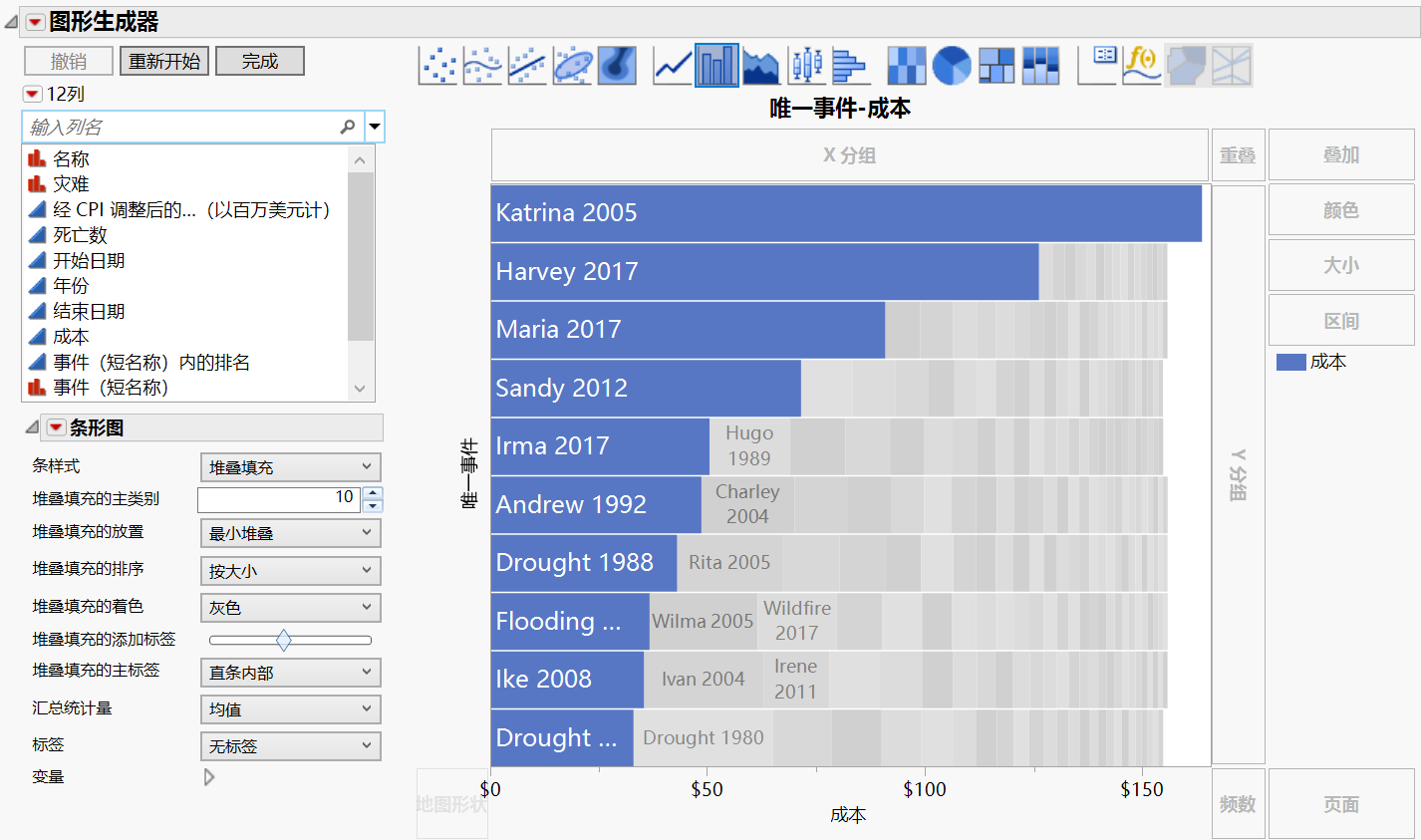Viewport: 1421px width, 840px height.
Task: Select the area chart element icon
Action: (759, 65)
